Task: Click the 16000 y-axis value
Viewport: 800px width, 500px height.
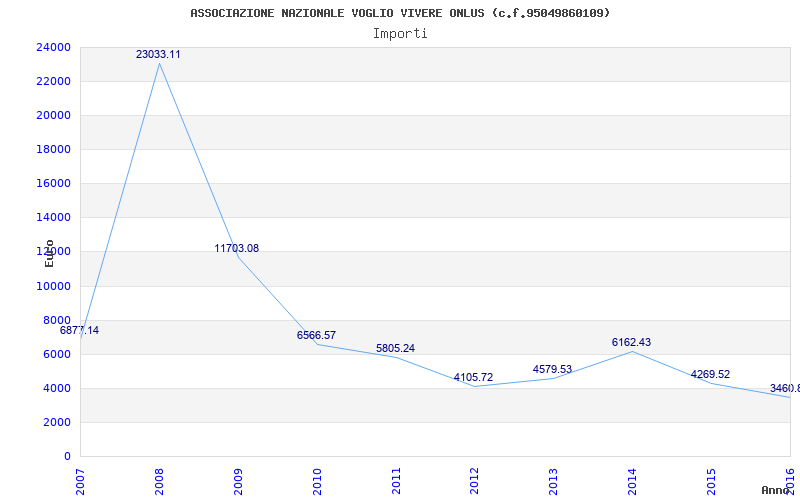Action: click(54, 184)
